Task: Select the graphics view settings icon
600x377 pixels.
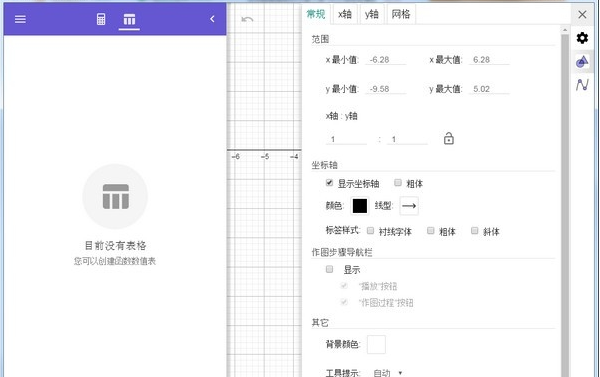Action: (582, 61)
